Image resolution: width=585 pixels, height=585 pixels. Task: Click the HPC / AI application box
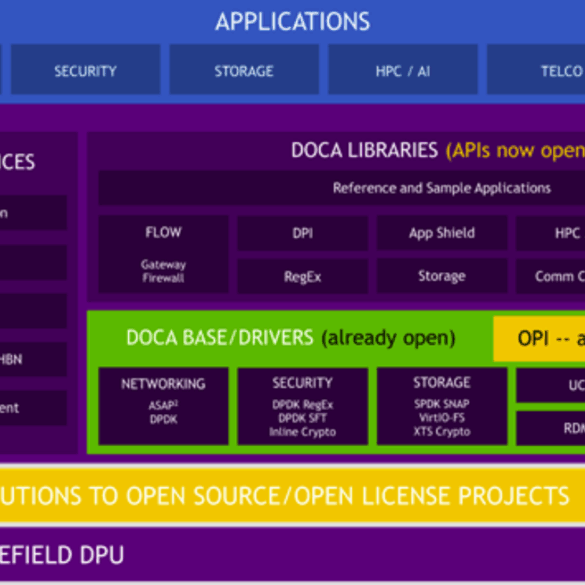pyautogui.click(x=403, y=69)
